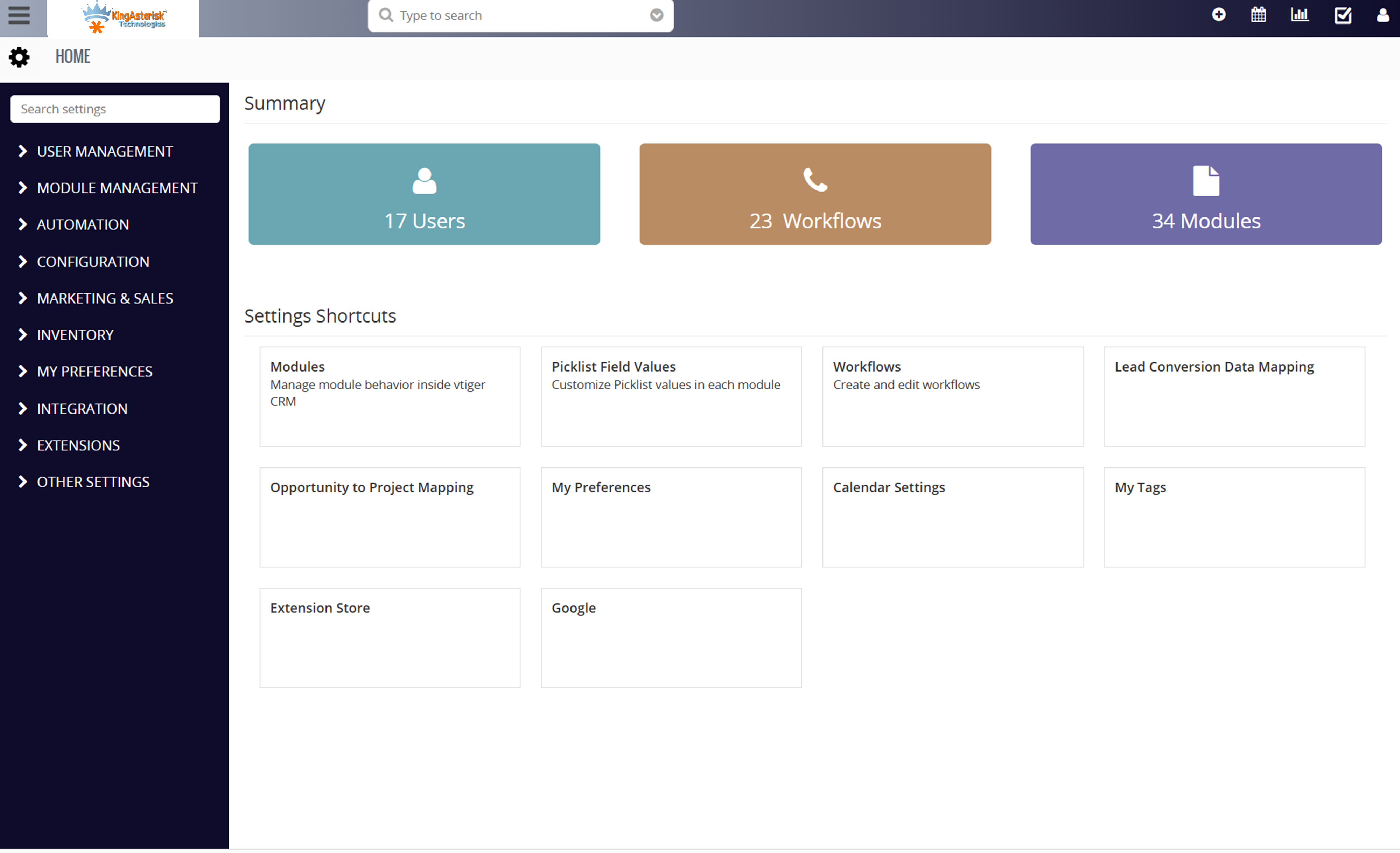The image size is (1400, 853).
Task: Open the reports chart icon
Action: click(1300, 15)
